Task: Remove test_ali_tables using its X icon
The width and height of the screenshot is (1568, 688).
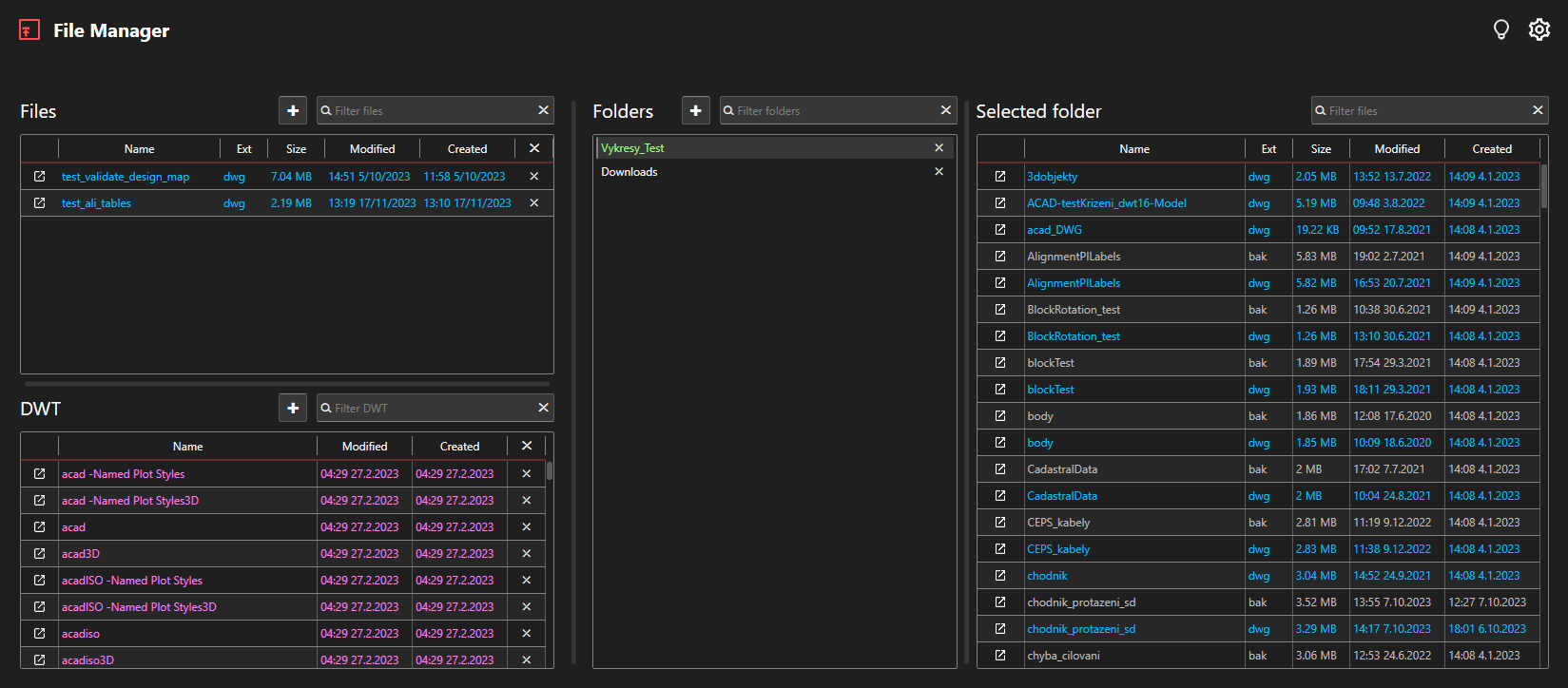Action: pos(533,203)
